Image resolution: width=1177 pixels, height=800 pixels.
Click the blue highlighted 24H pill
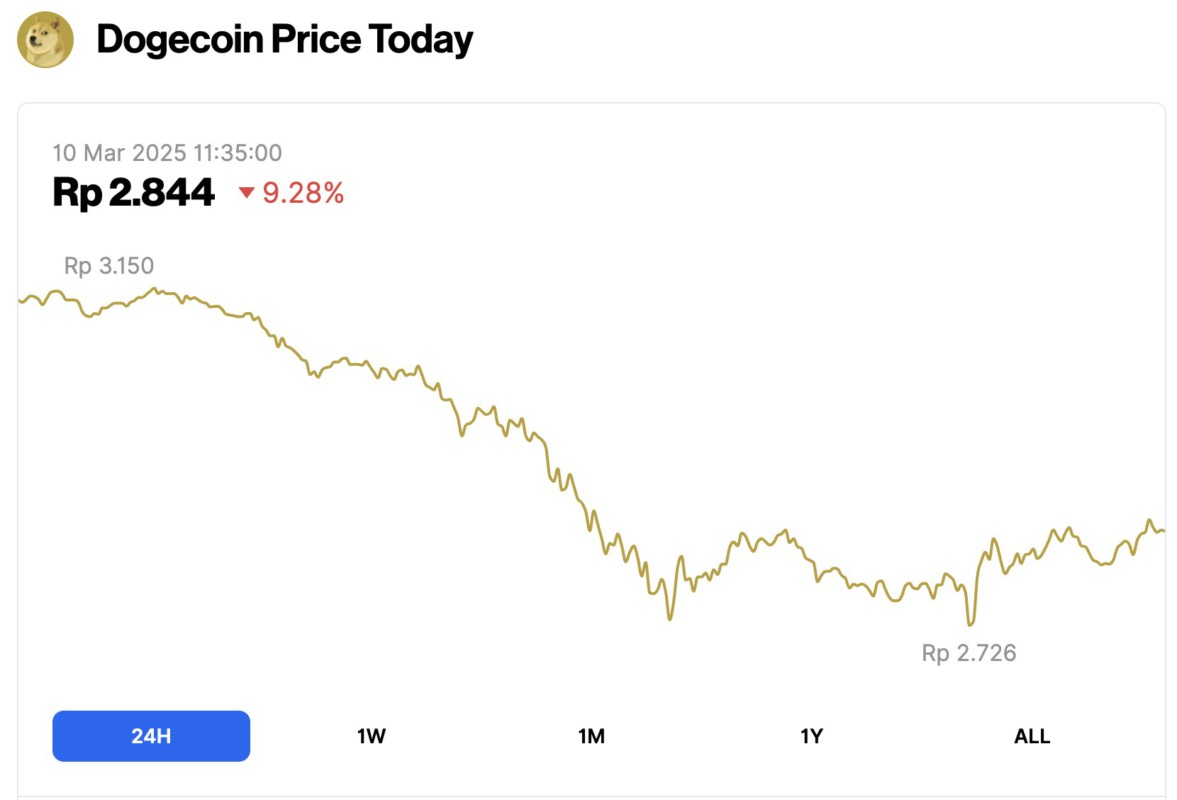click(151, 735)
